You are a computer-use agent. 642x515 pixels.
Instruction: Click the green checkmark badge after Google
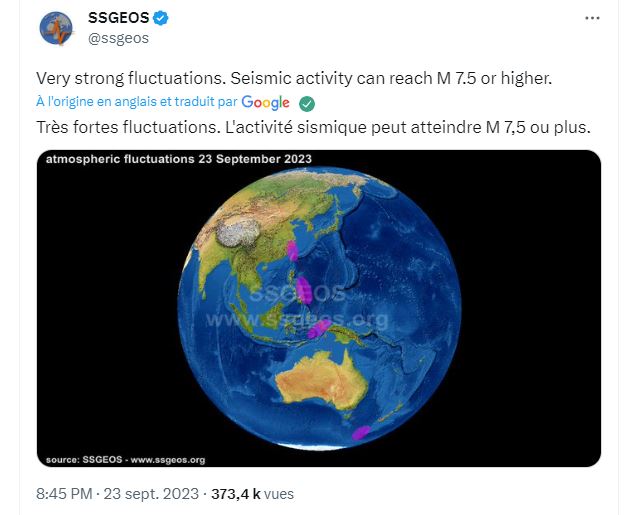pos(308,103)
